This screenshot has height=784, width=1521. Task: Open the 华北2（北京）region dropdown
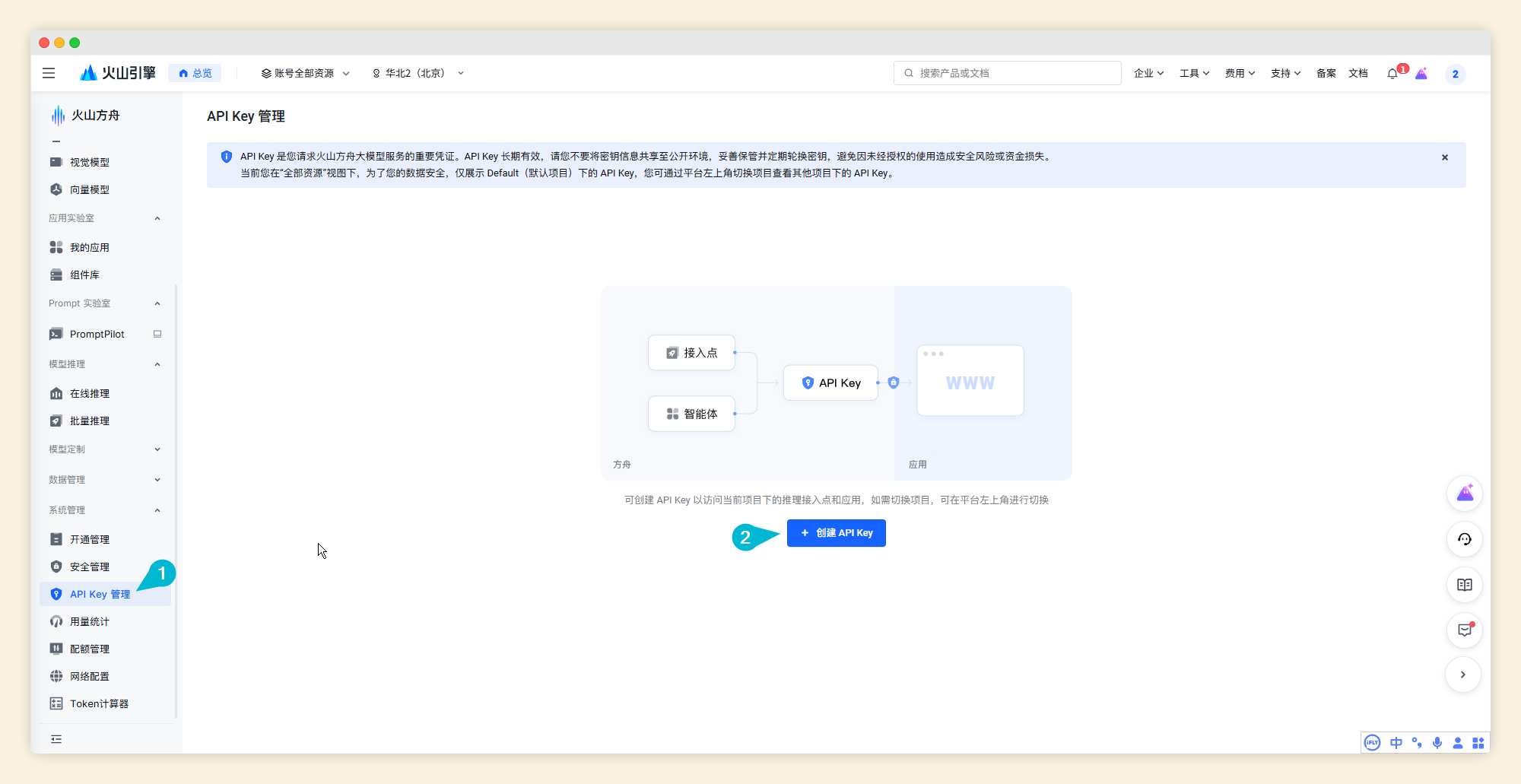[417, 73]
